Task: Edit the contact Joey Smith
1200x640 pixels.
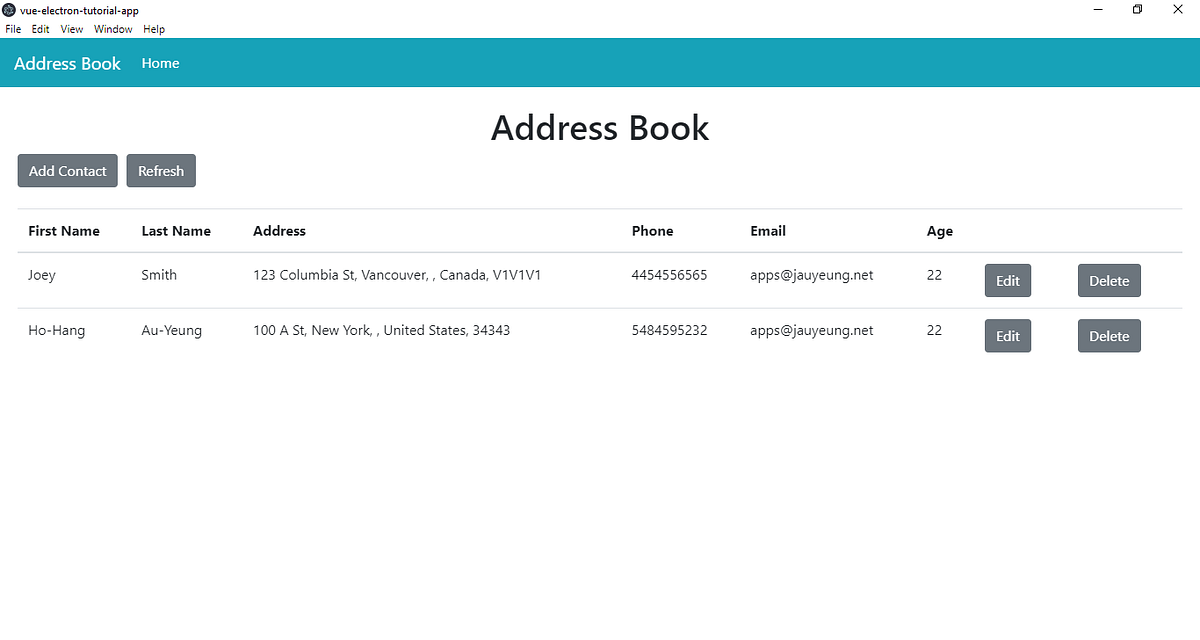Action: point(1007,280)
